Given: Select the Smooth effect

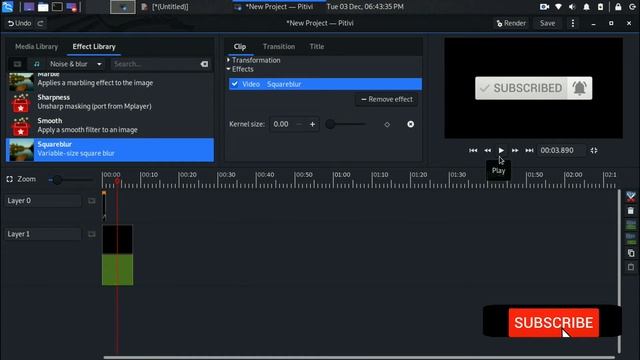Looking at the screenshot, I should coord(110,125).
